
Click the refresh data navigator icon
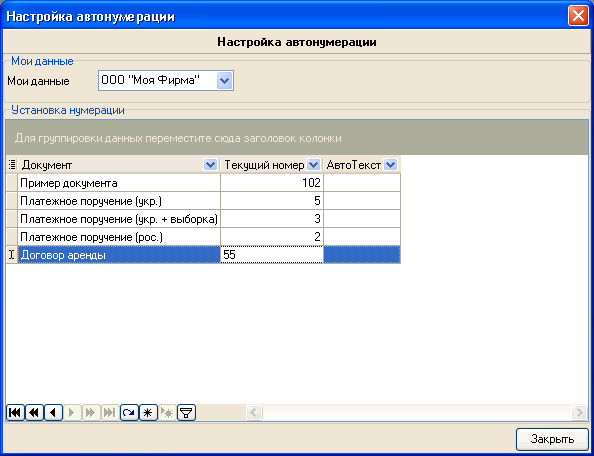[129, 412]
